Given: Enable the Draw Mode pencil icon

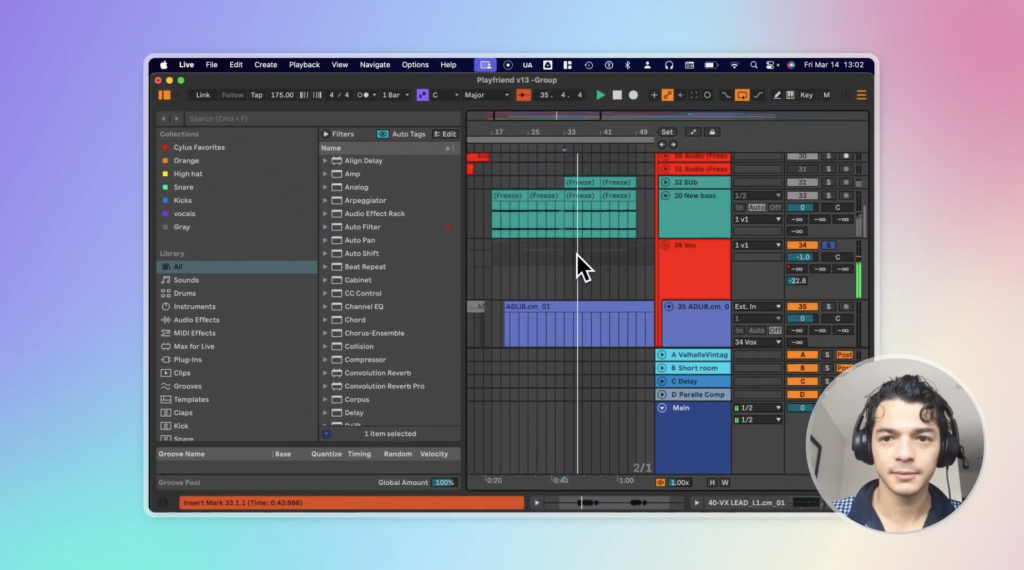Looking at the screenshot, I should [776, 95].
